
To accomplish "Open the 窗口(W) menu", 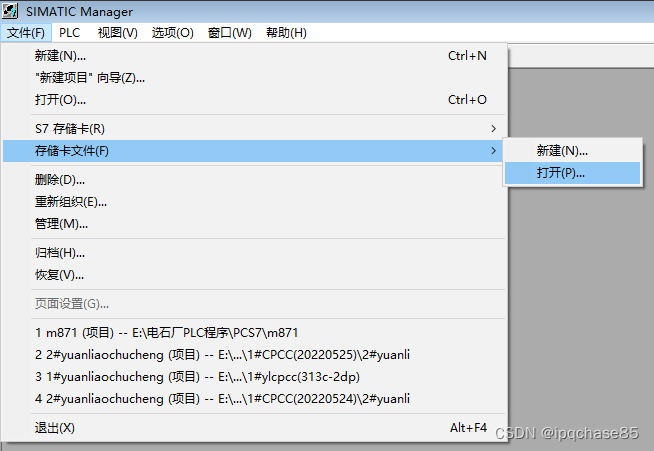I will click(229, 33).
